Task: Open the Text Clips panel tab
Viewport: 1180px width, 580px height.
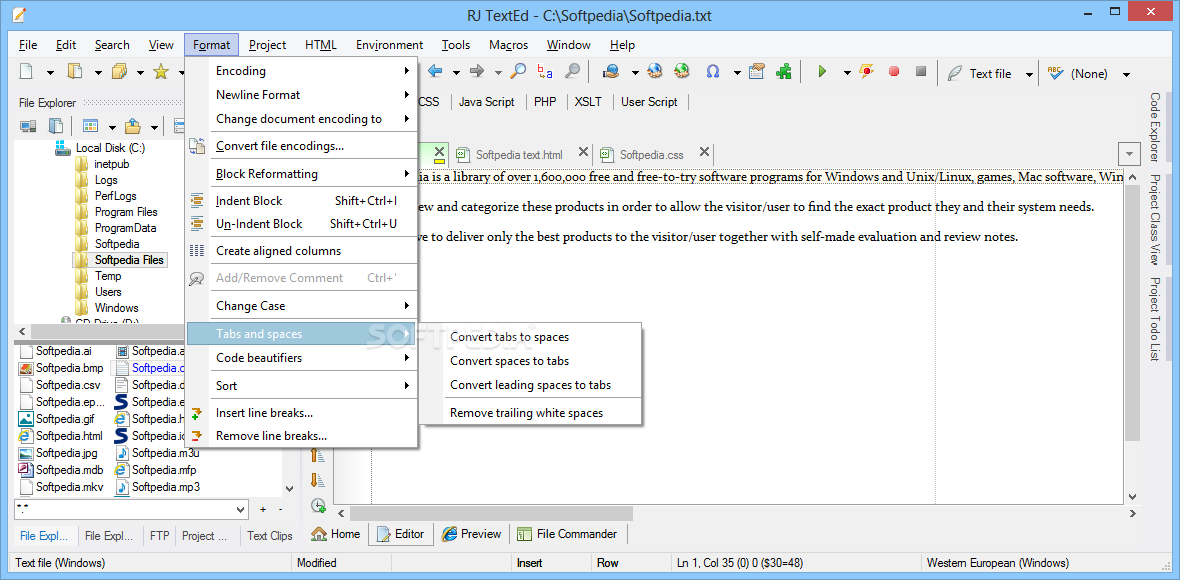Action: point(269,536)
